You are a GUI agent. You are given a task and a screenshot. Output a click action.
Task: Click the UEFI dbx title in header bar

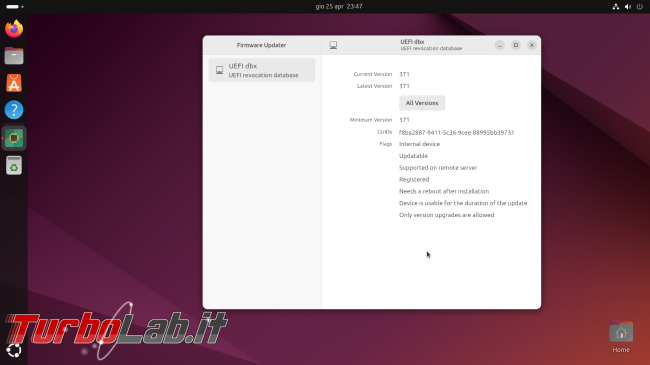412,42
